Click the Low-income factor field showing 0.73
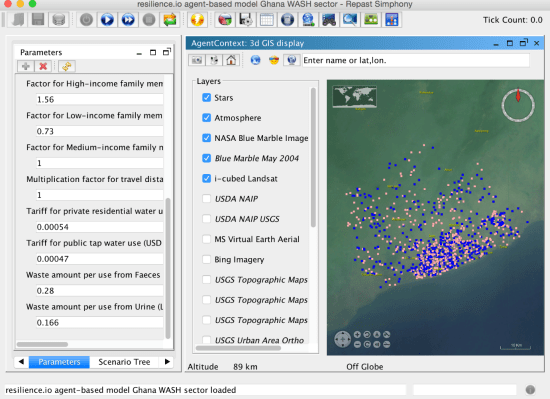The height and width of the screenshot is (399, 550). [100, 131]
